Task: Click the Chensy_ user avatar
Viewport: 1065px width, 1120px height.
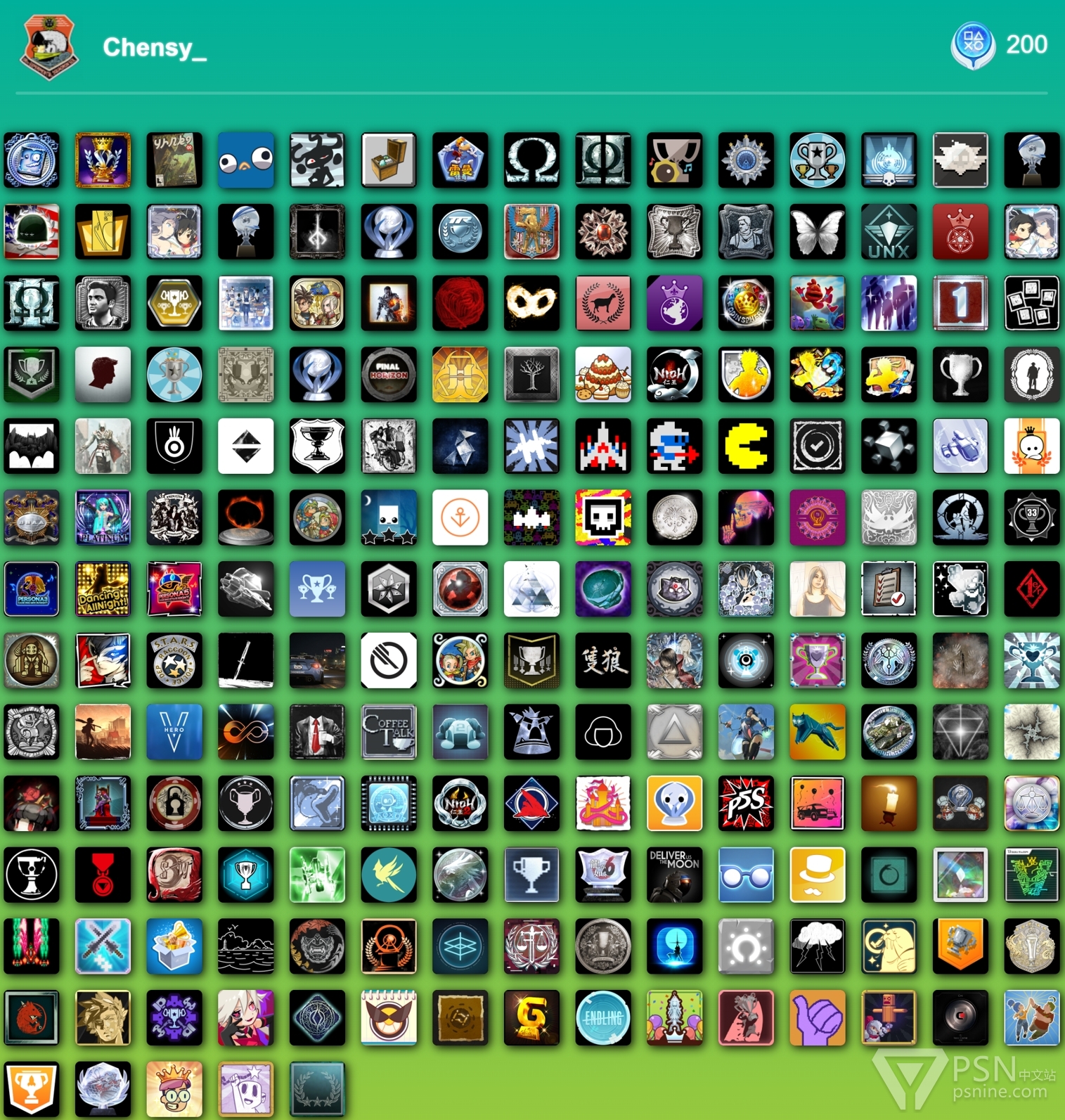Action: [49, 47]
